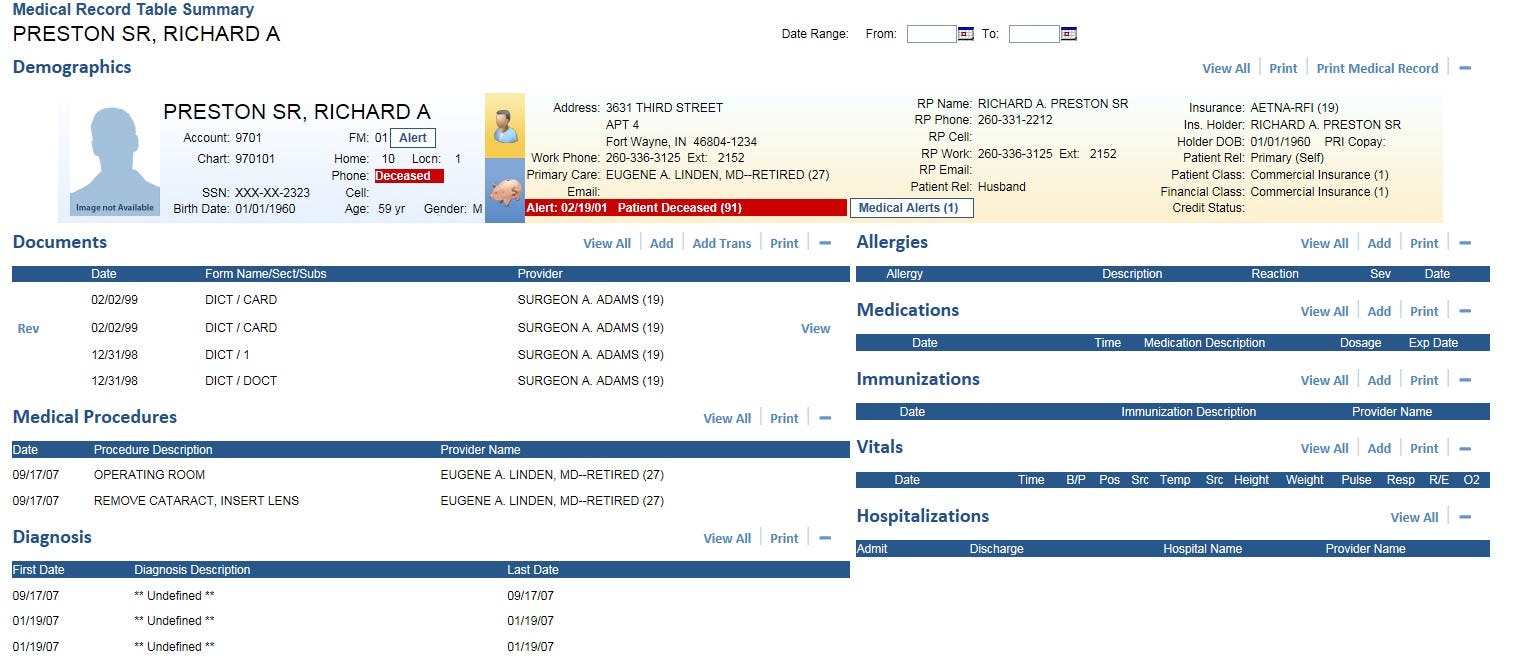The image size is (1536, 663).
Task: Collapse the Documents section
Action: tap(824, 242)
